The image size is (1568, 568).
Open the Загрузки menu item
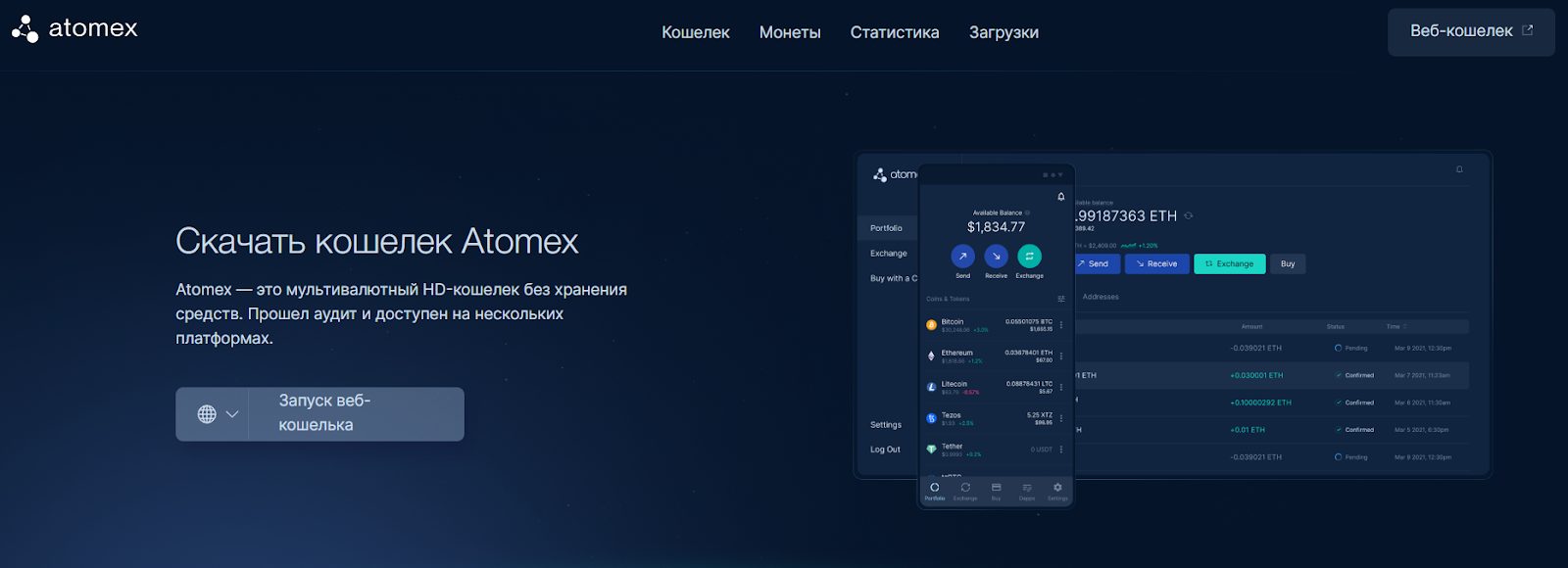coord(1004,32)
